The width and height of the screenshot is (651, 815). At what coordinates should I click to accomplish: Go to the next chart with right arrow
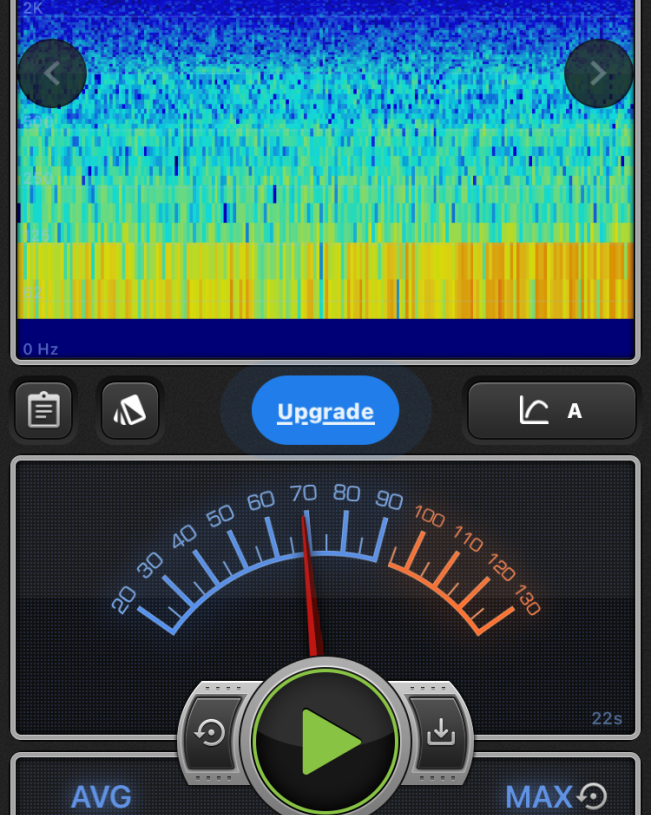[598, 73]
